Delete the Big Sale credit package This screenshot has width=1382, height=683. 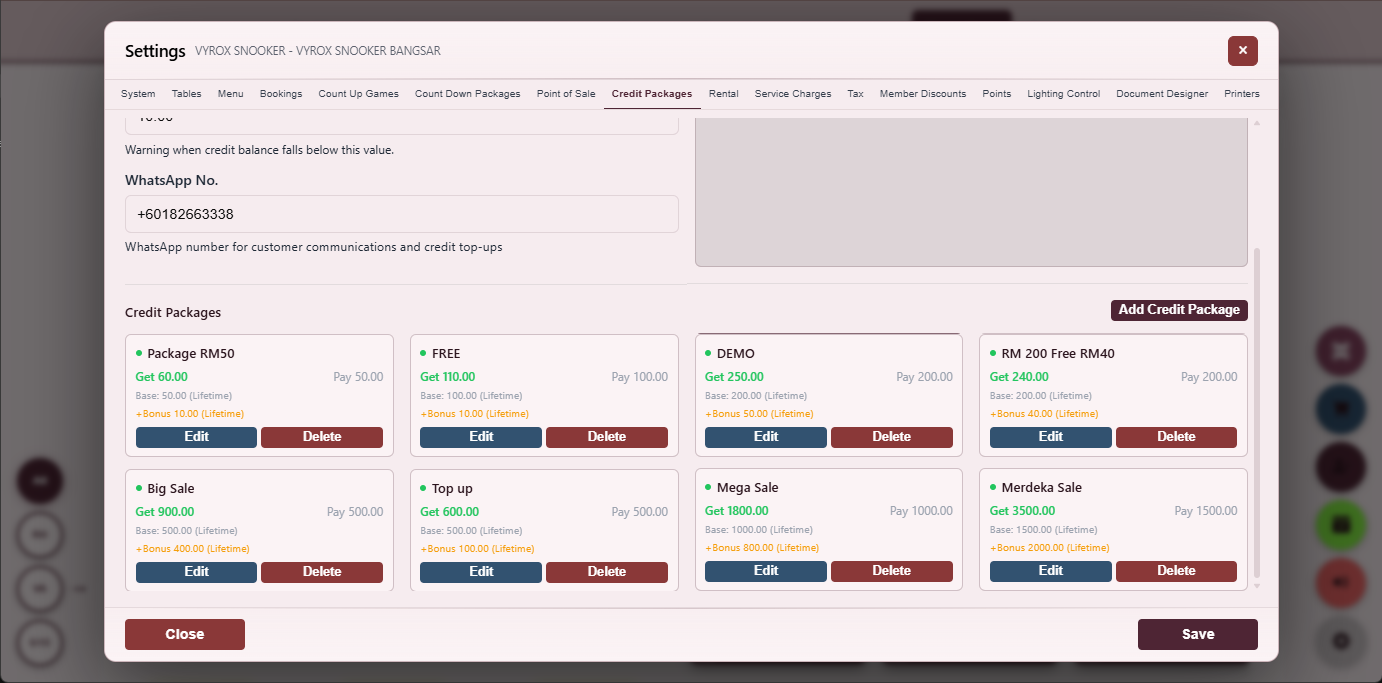point(322,572)
